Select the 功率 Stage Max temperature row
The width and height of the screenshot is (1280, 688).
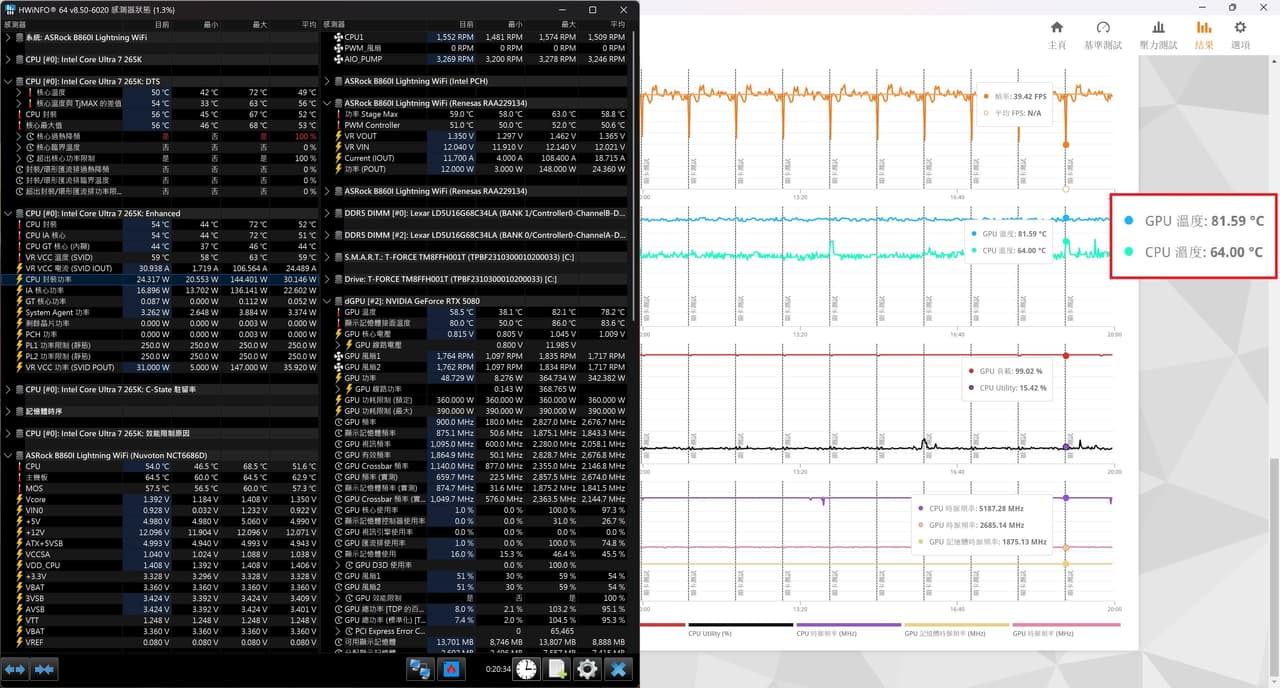(478, 114)
